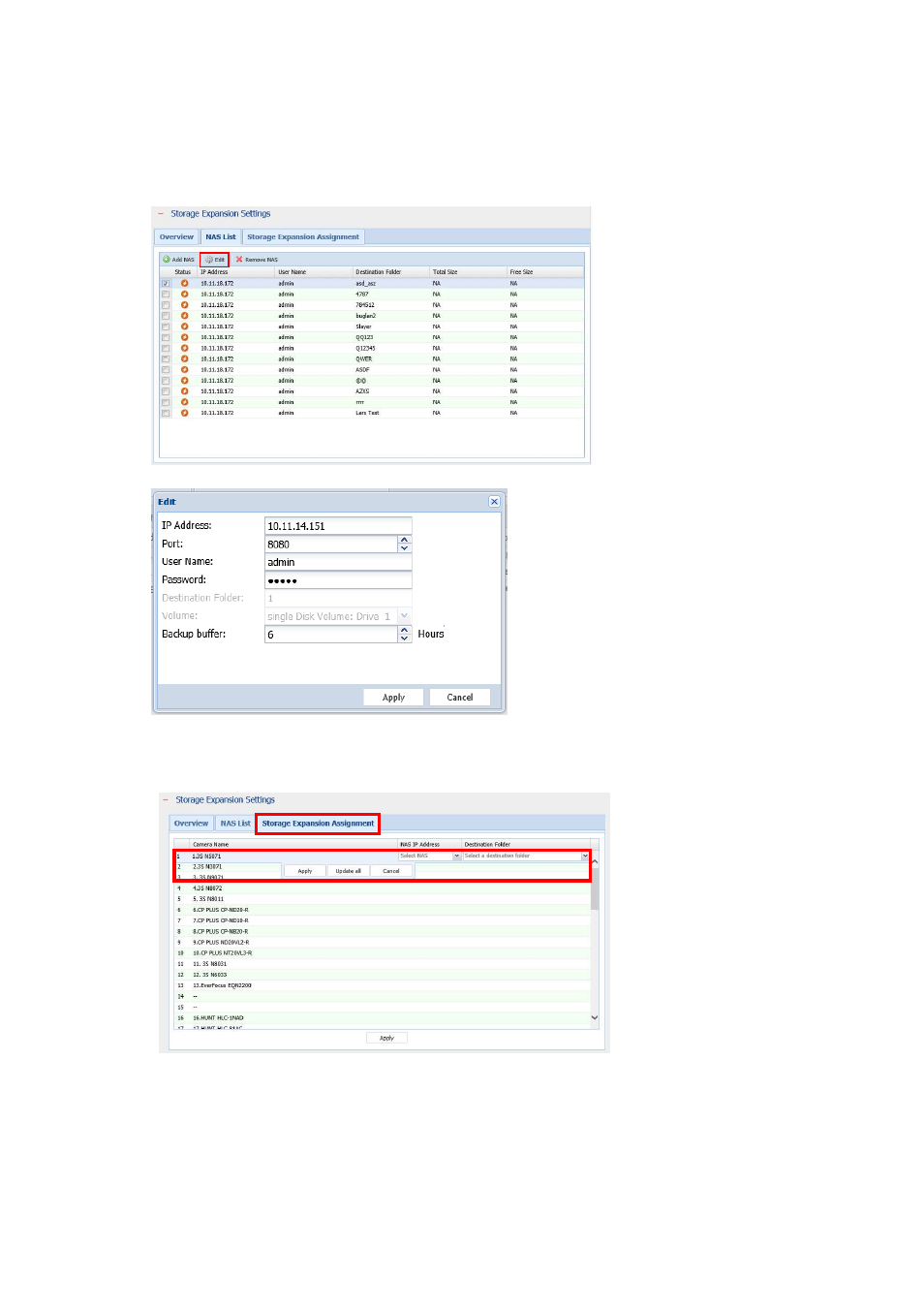Click status icon of the Slayer row
This screenshot has width=924, height=1308.
(185, 327)
